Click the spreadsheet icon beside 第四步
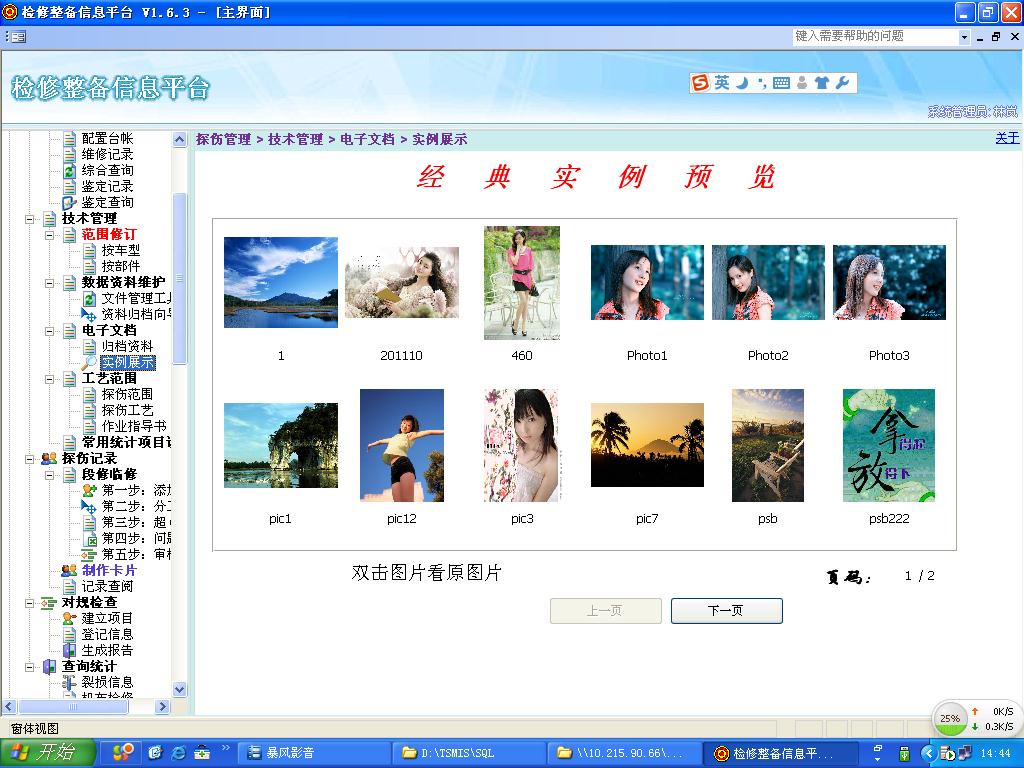Screen dimensions: 1024x768 (89, 538)
